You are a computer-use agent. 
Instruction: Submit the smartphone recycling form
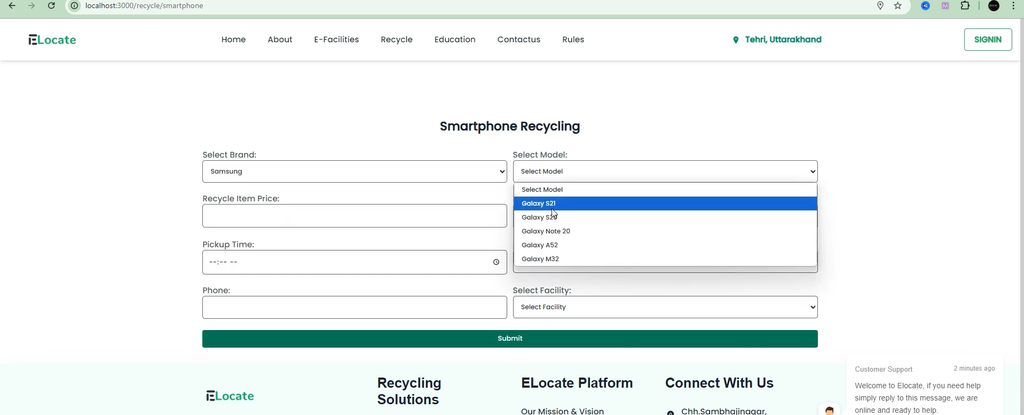coord(509,339)
